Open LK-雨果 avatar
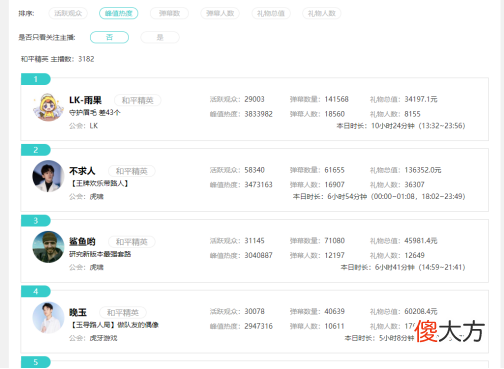Viewport: 504px width, 369px height. (48, 107)
